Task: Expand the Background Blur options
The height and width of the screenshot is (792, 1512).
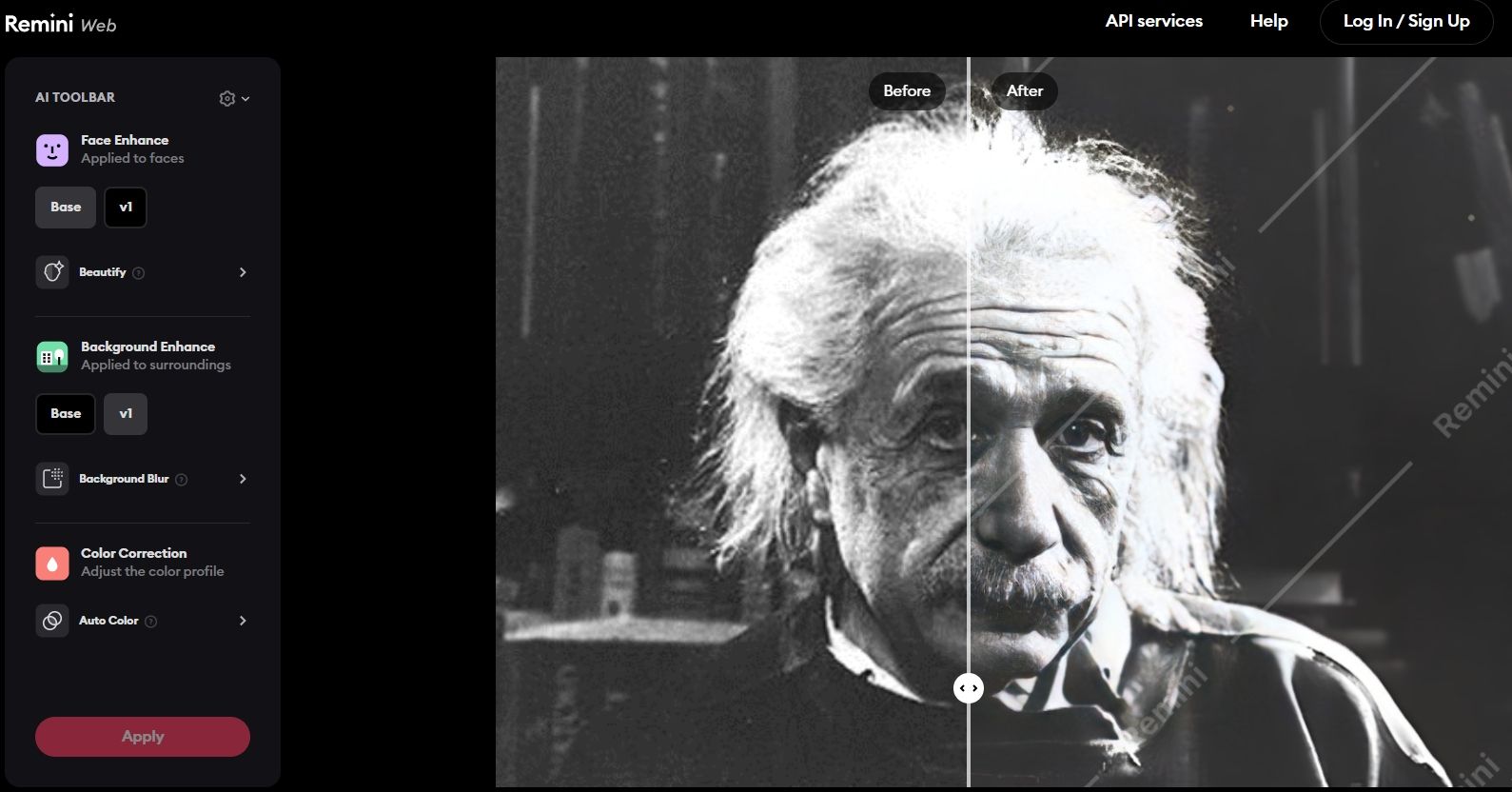Action: tap(243, 479)
